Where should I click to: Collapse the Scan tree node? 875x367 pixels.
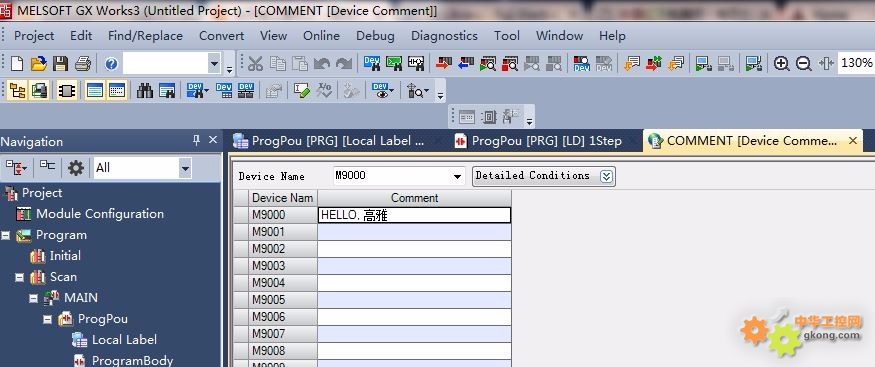pyautogui.click(x=20, y=277)
